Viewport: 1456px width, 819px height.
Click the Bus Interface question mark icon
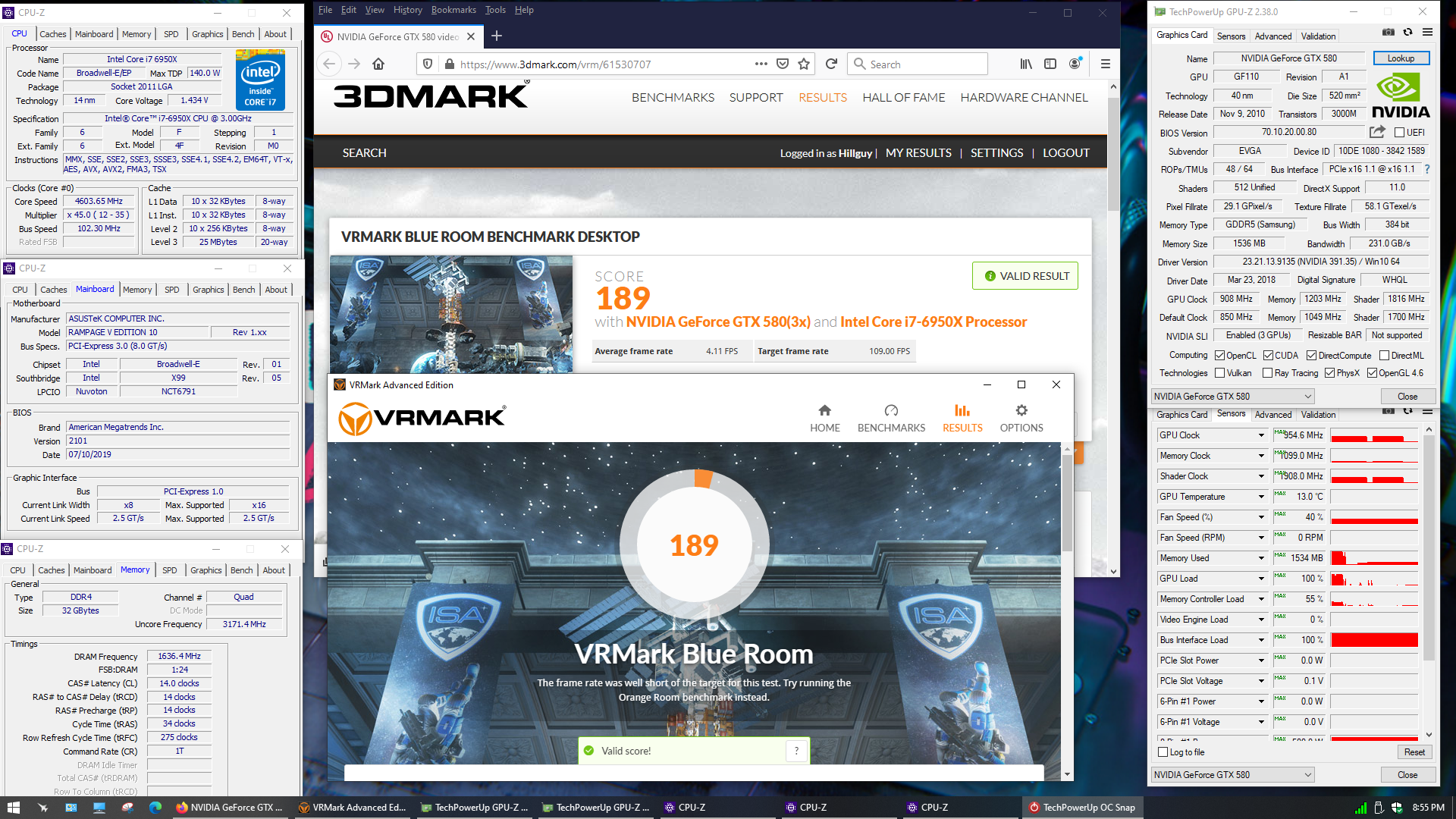click(x=1426, y=169)
